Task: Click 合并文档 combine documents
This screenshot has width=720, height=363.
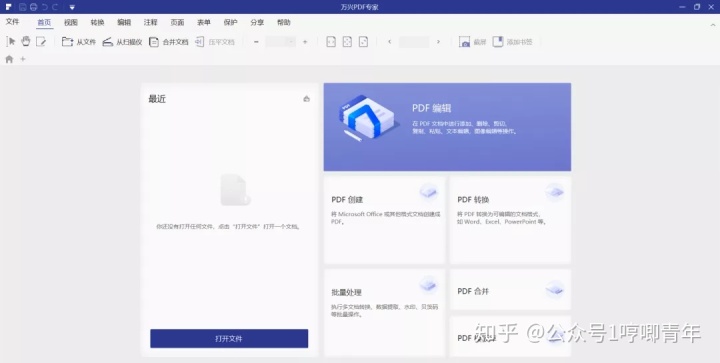Action: click(169, 42)
